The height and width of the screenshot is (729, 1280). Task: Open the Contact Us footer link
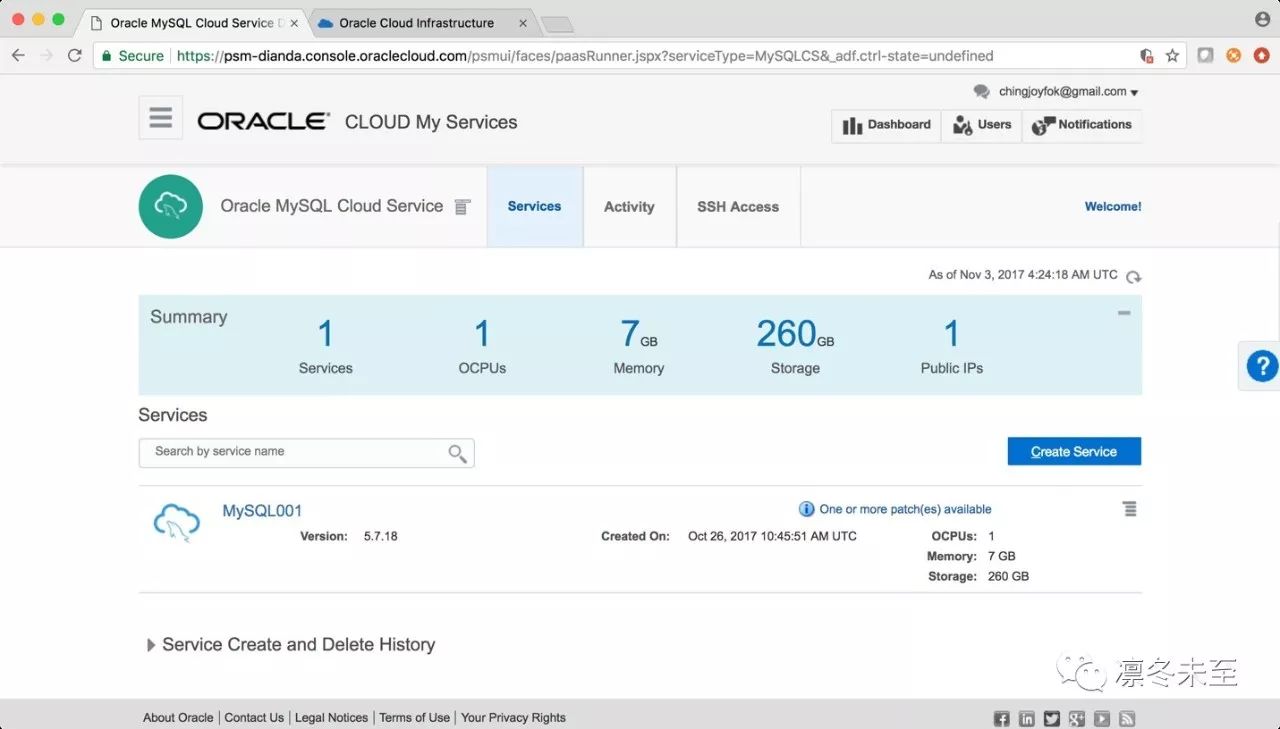254,718
